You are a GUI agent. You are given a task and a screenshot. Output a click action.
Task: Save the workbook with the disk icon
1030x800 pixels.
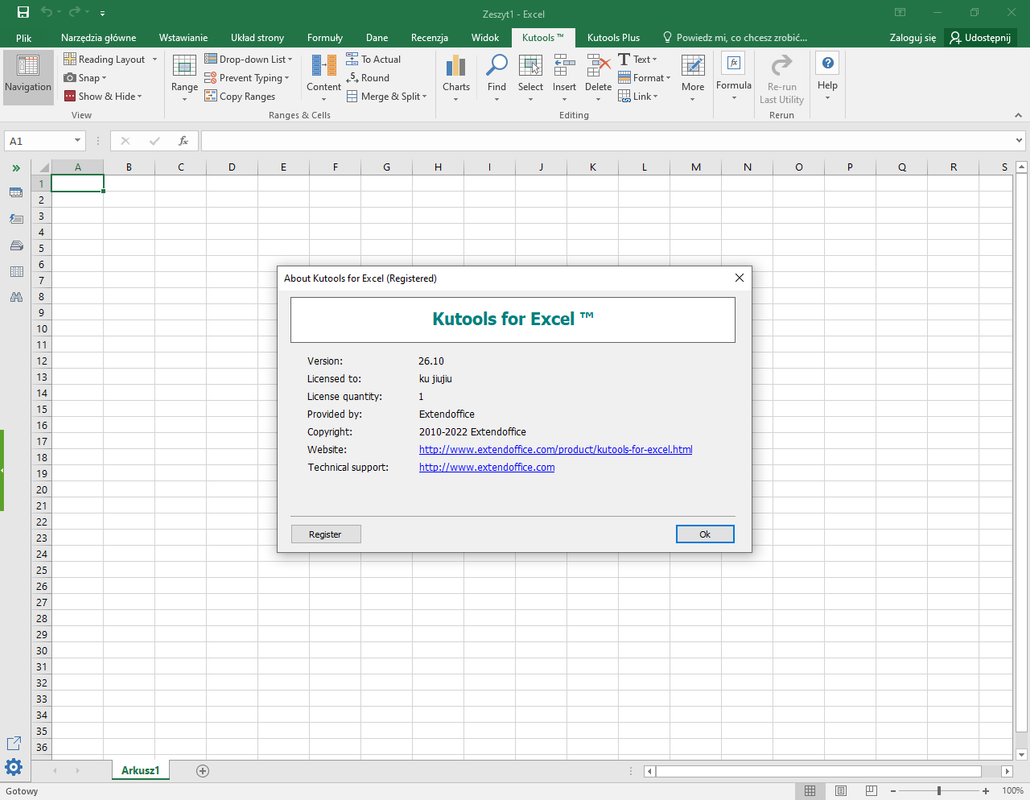click(23, 12)
